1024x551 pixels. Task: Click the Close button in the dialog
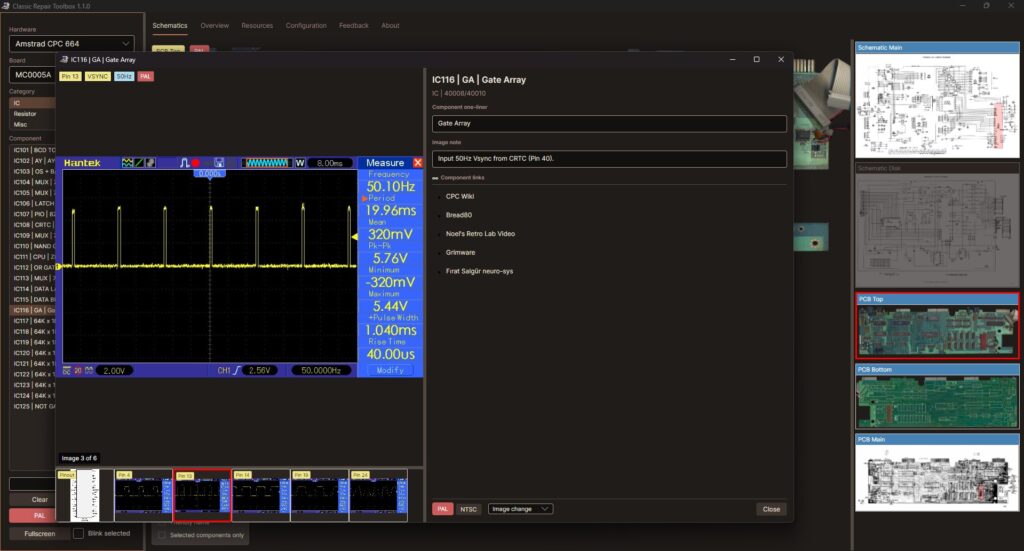point(771,509)
